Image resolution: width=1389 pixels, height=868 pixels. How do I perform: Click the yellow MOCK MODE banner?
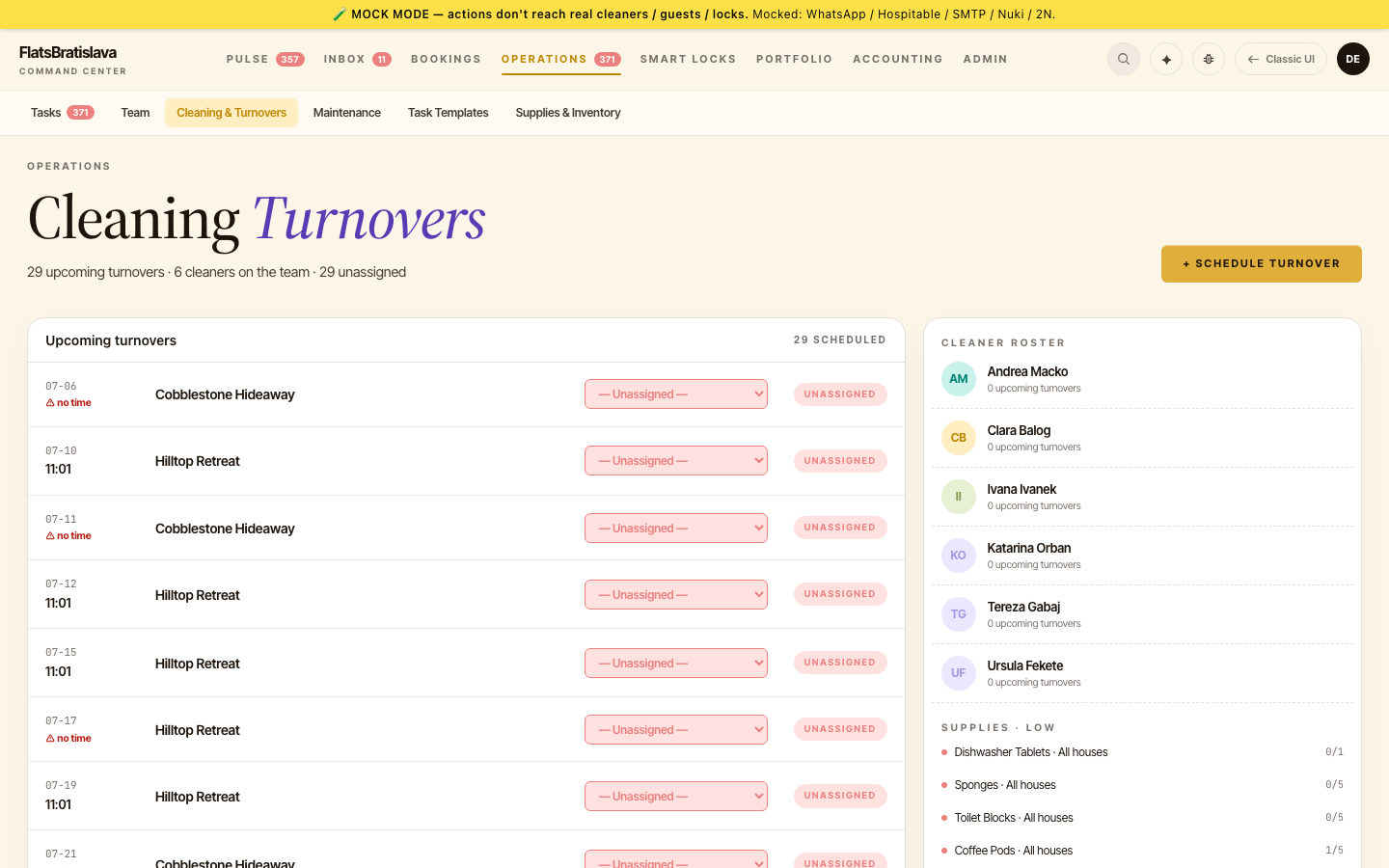pyautogui.click(x=694, y=14)
